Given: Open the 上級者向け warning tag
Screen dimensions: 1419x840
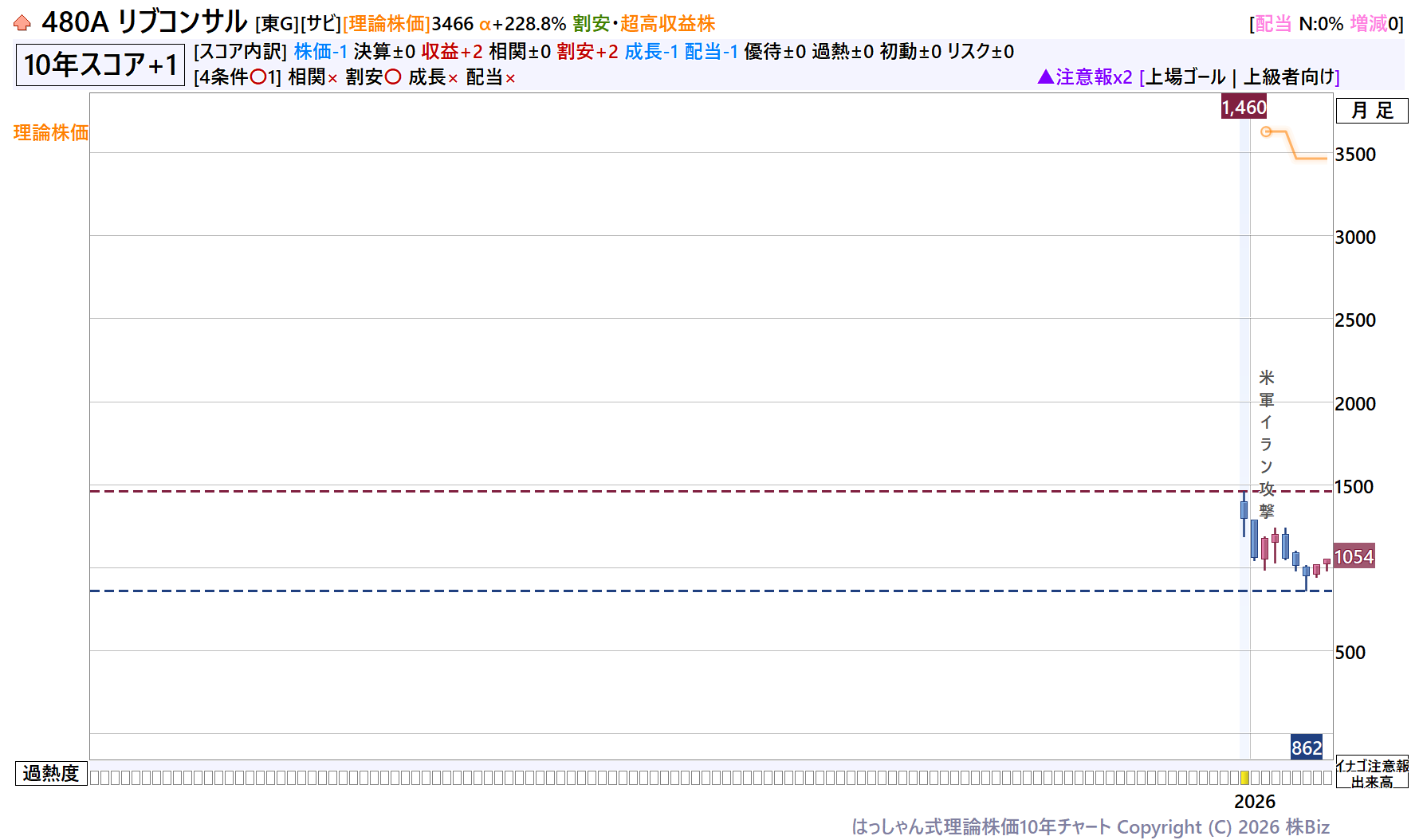Looking at the screenshot, I should pos(1289,77).
